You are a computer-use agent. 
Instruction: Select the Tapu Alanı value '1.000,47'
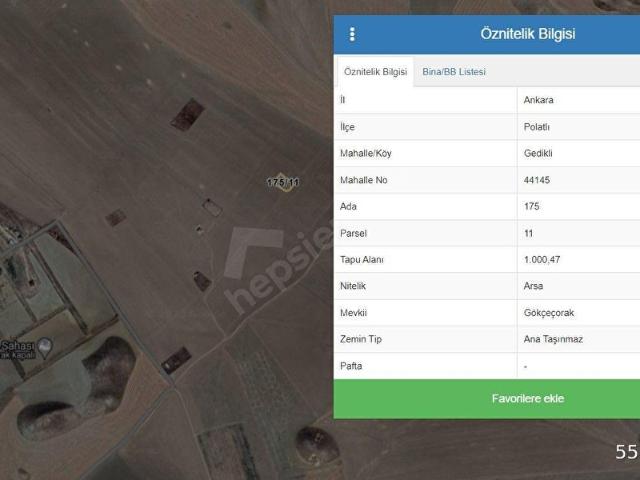click(542, 260)
